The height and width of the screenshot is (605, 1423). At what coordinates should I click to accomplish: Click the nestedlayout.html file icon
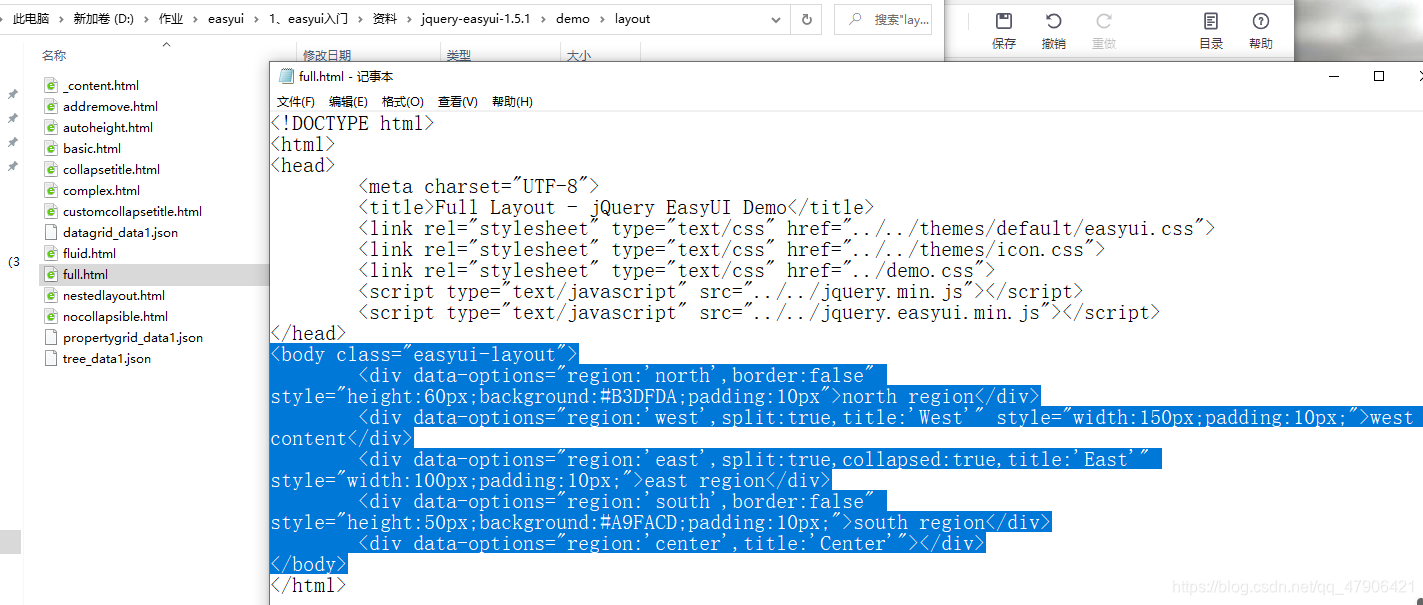[51, 295]
